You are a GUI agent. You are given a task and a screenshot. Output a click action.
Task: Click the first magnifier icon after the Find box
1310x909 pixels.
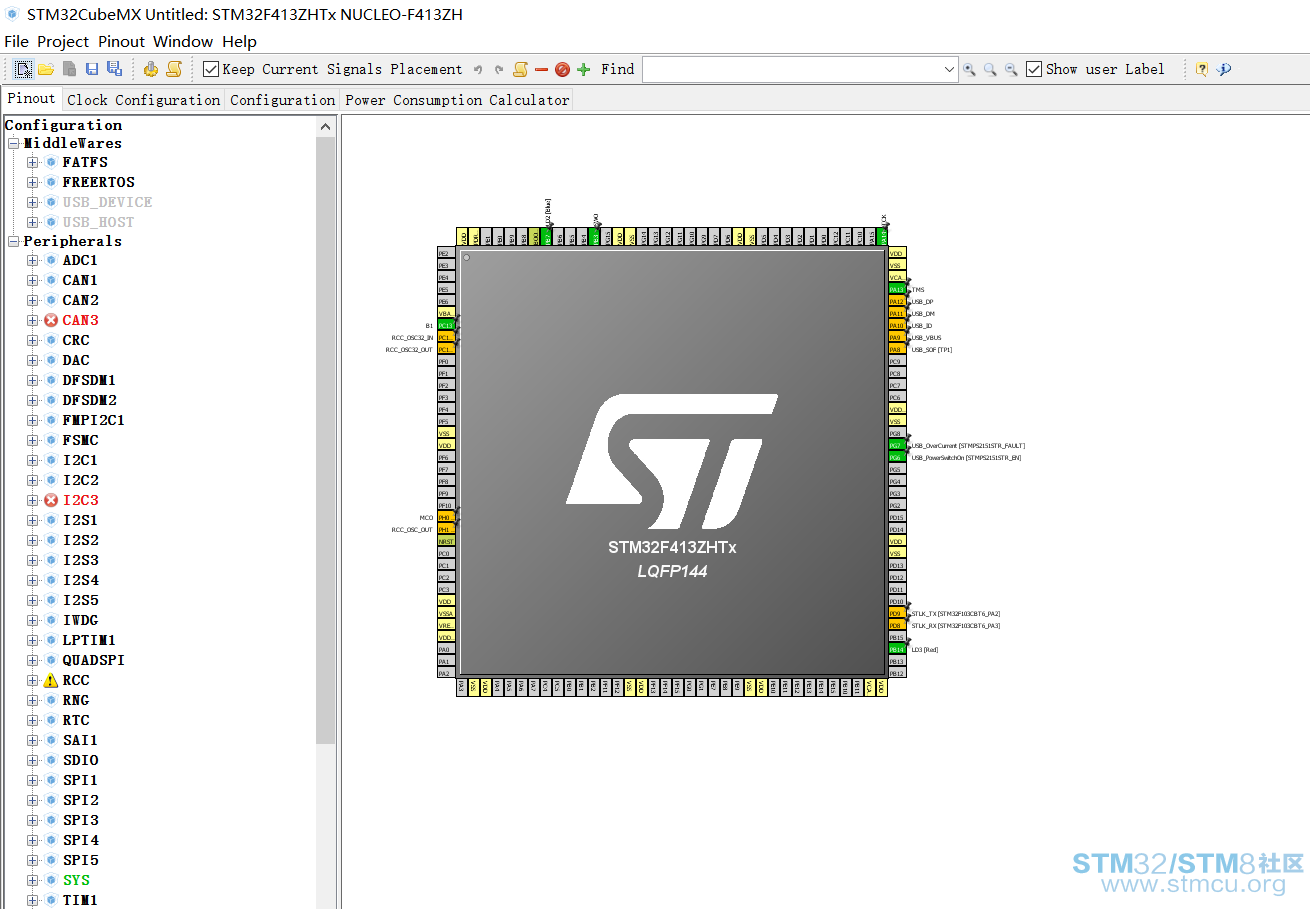tap(969, 69)
